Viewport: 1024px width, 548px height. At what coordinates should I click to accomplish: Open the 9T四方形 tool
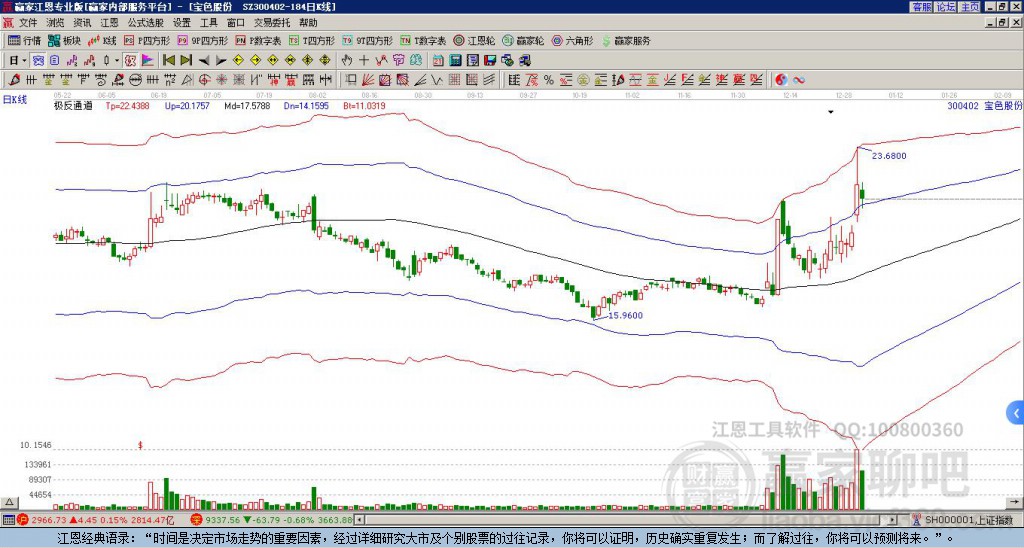pyautogui.click(x=368, y=40)
